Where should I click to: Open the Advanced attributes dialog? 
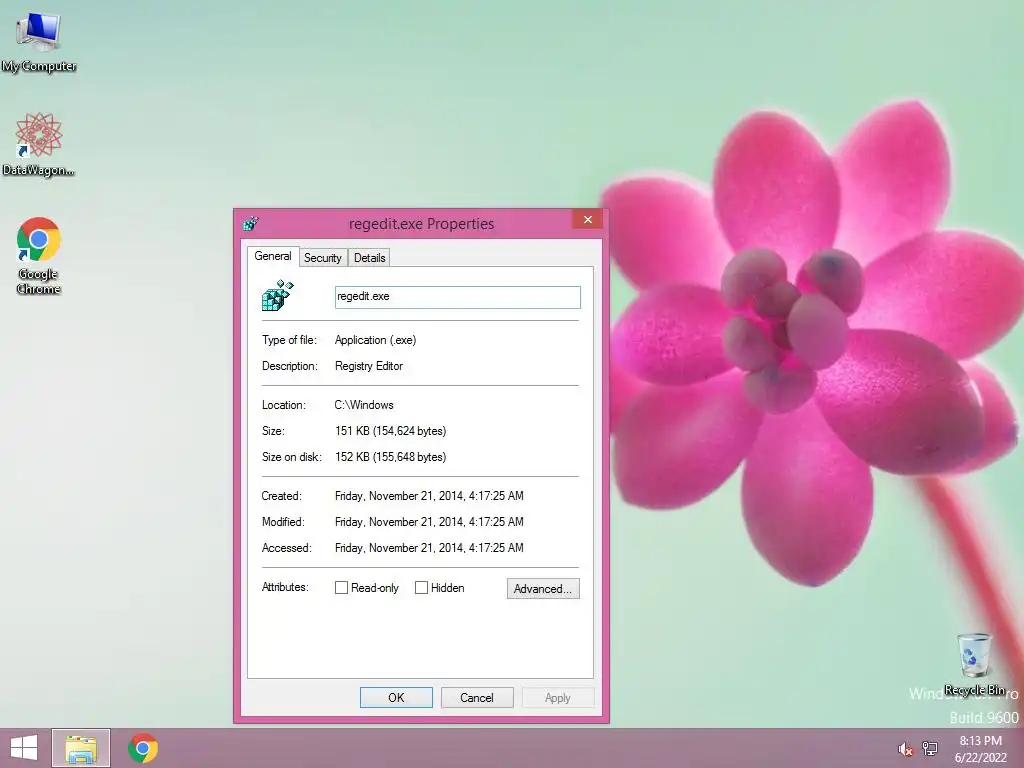543,588
